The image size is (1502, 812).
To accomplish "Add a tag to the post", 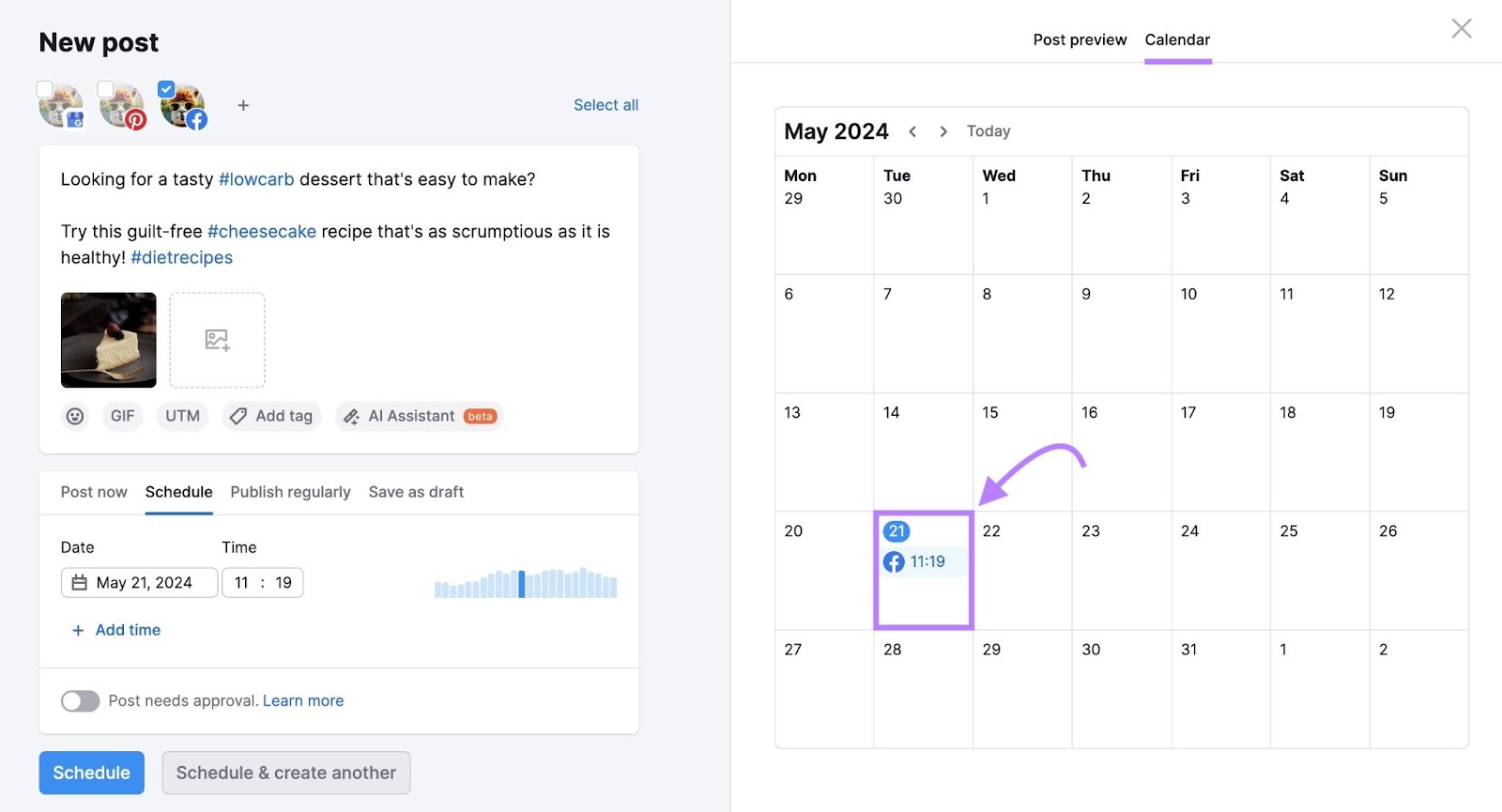I will tap(271, 416).
